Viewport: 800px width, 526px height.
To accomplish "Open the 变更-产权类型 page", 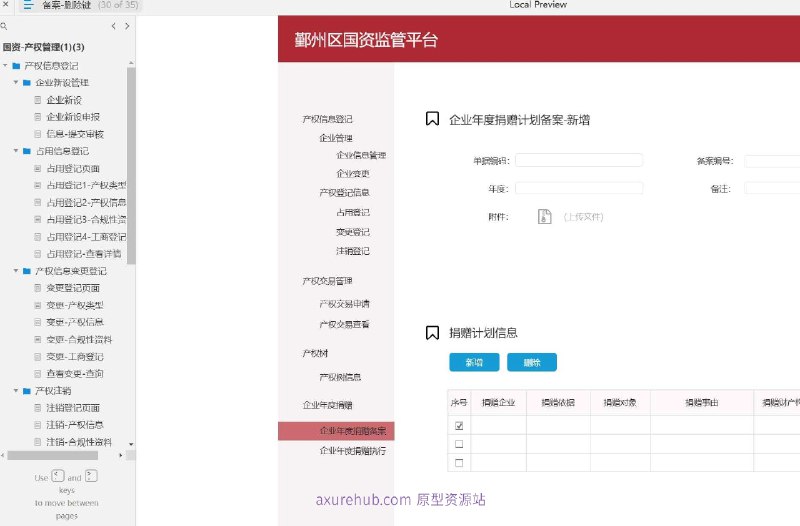I will coord(74,305).
